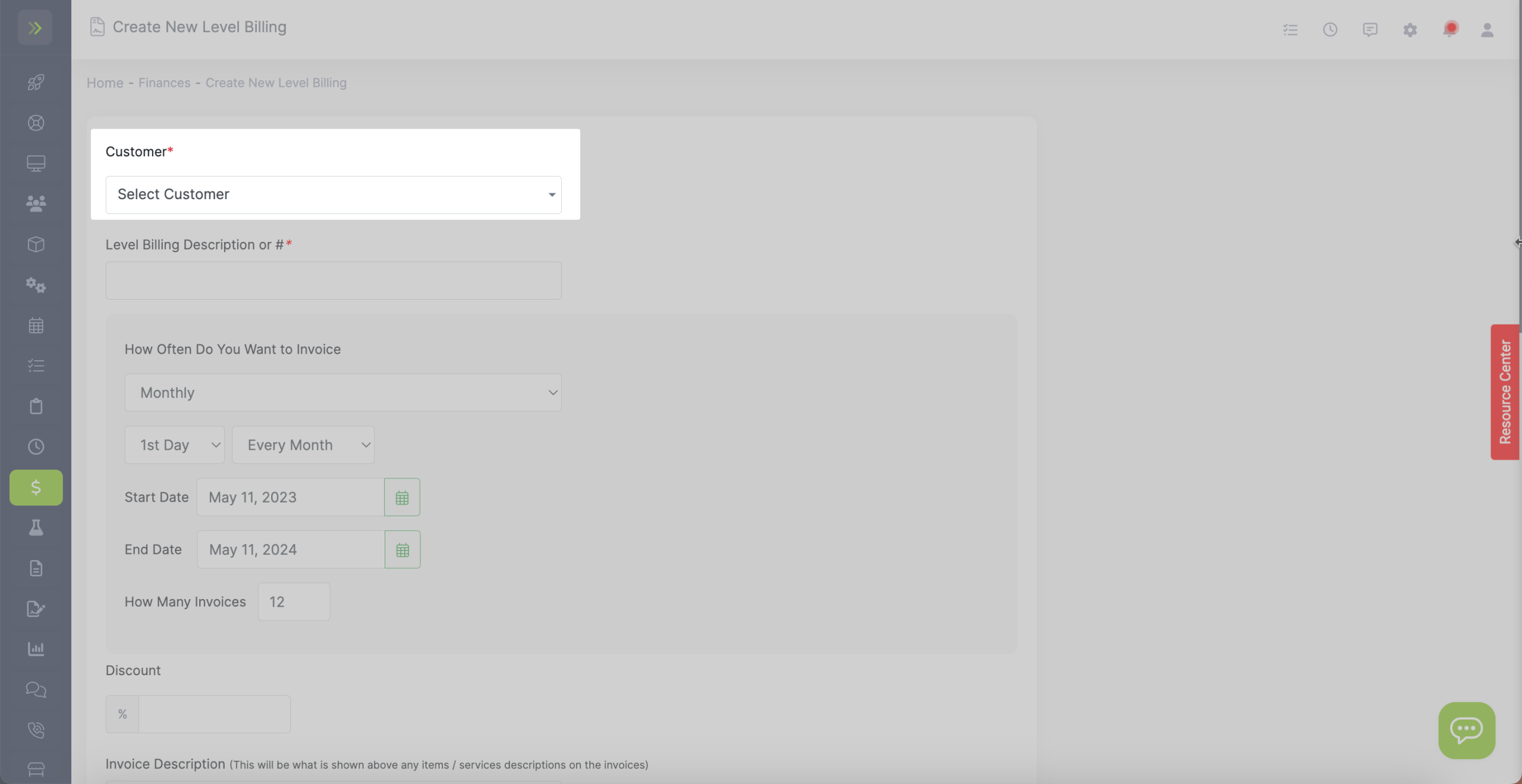Open the clock timer icon in top bar
The image size is (1522, 784).
[x=1330, y=30]
